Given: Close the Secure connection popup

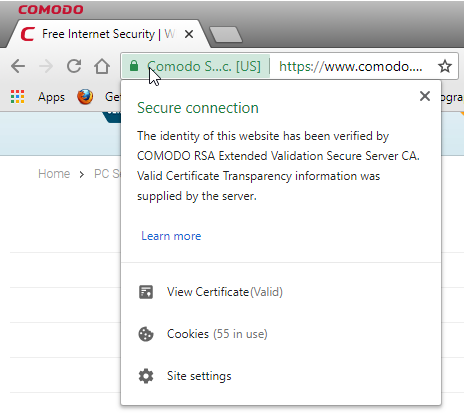Looking at the screenshot, I should pyautogui.click(x=425, y=96).
